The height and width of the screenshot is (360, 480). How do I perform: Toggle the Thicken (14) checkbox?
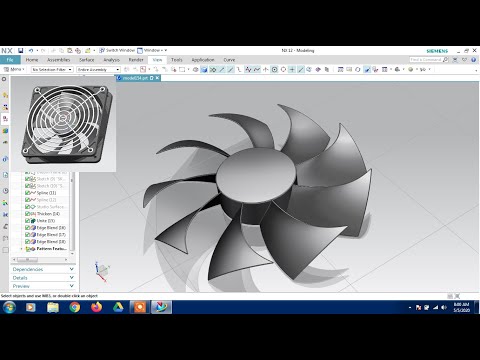point(28,214)
